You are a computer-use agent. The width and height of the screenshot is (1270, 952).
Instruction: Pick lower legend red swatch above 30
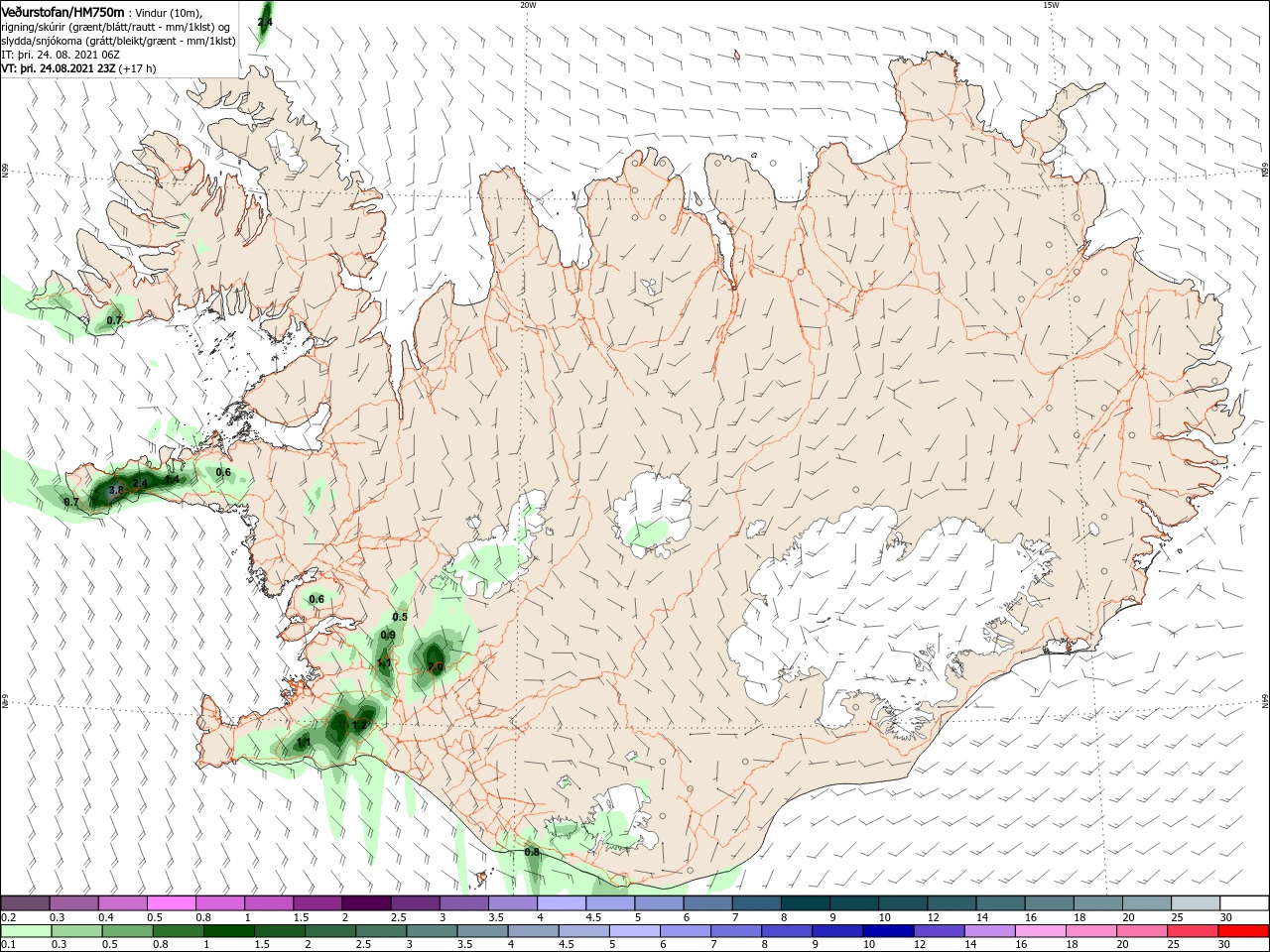point(1243,931)
